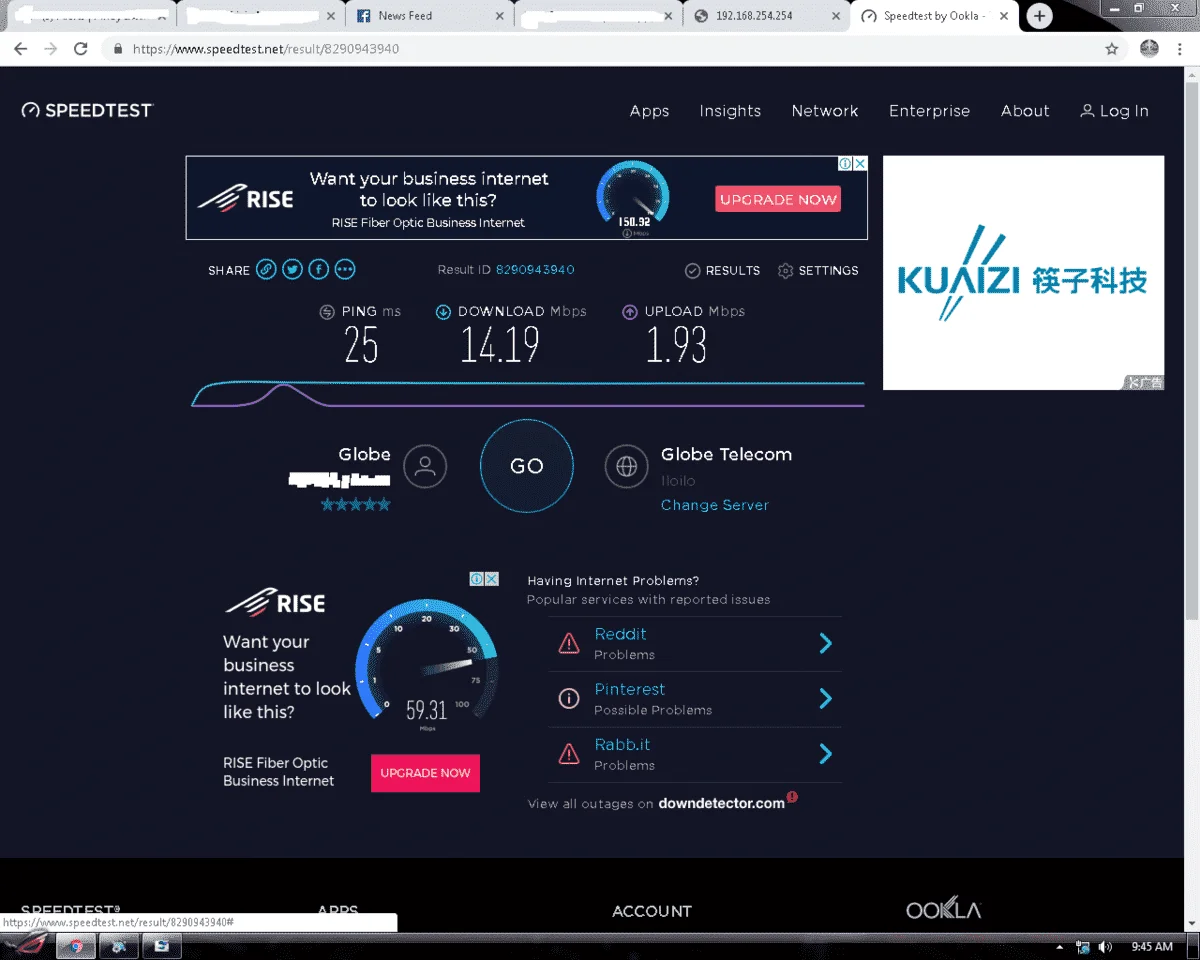Click UPGRADE NOW in top banner
This screenshot has height=960, width=1200.
778,199
